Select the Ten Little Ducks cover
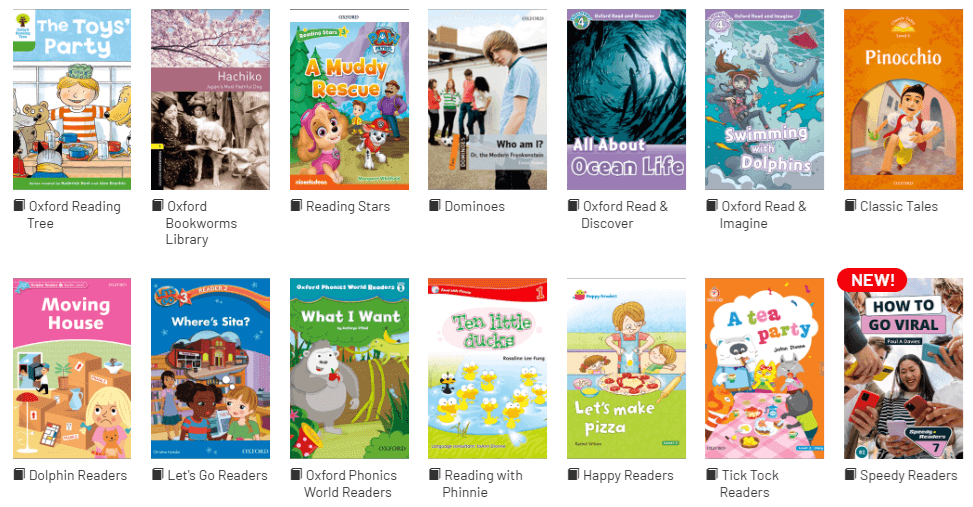 pos(488,369)
